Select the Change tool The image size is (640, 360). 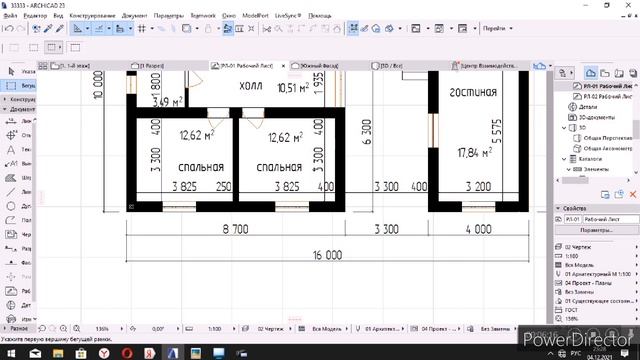click(x=11, y=318)
